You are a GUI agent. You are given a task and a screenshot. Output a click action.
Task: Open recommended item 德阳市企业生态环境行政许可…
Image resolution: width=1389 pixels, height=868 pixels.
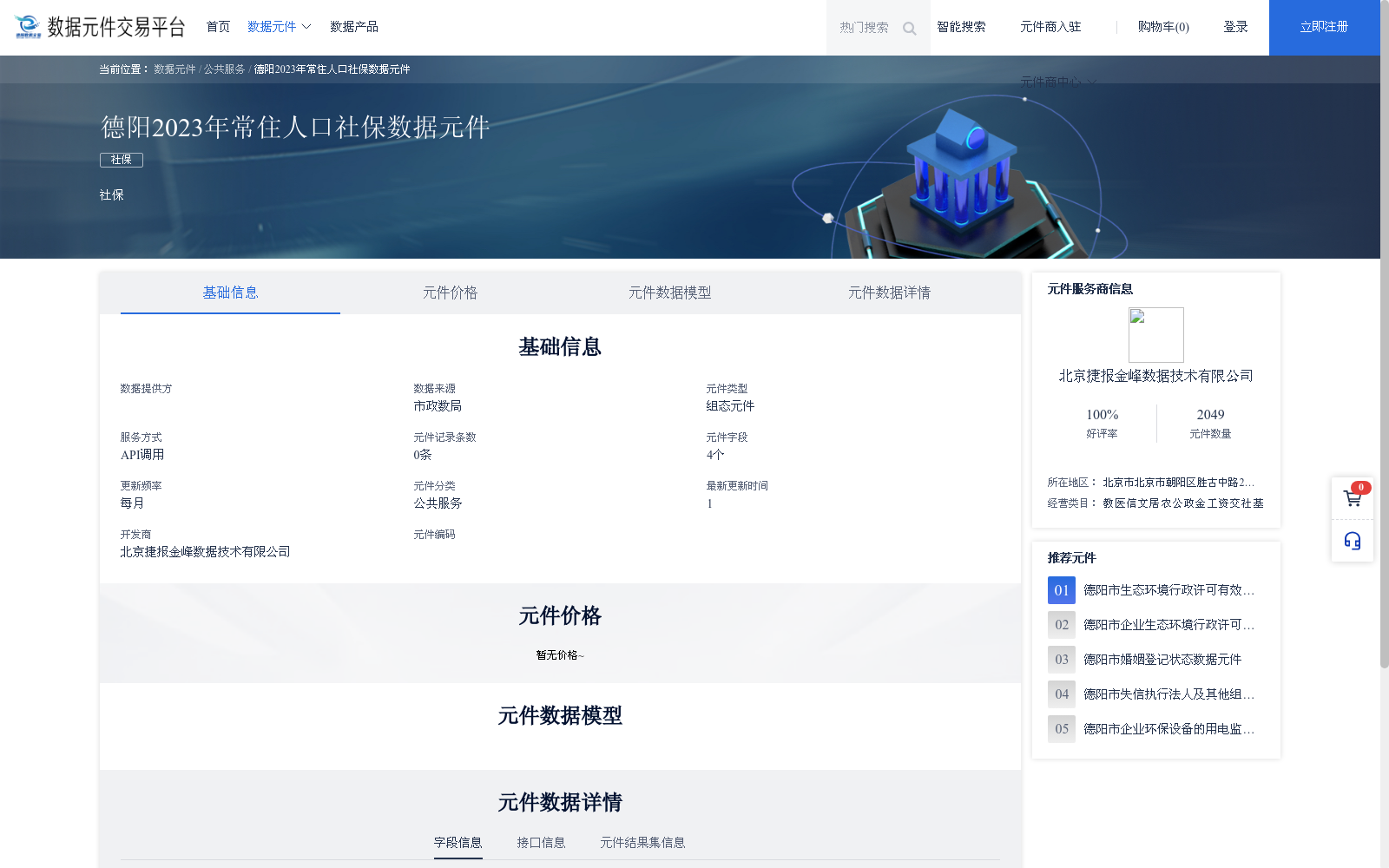point(1168,625)
